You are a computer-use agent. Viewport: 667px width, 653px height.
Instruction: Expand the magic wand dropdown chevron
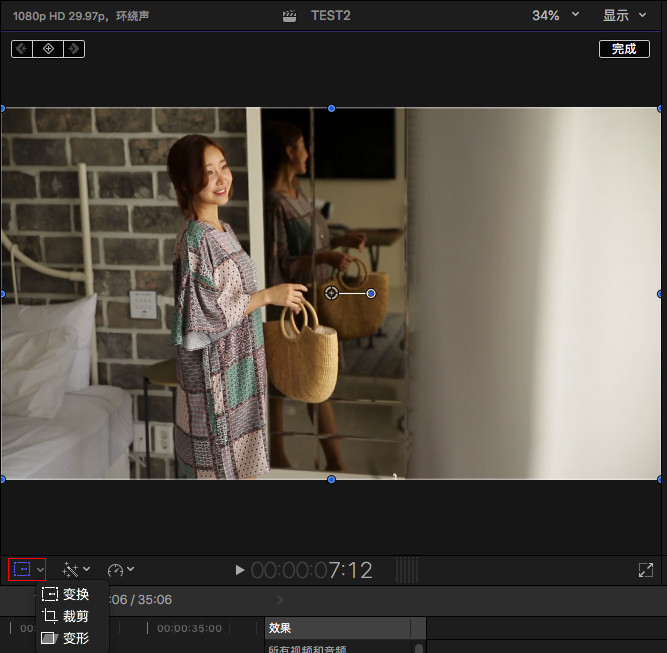click(86, 569)
